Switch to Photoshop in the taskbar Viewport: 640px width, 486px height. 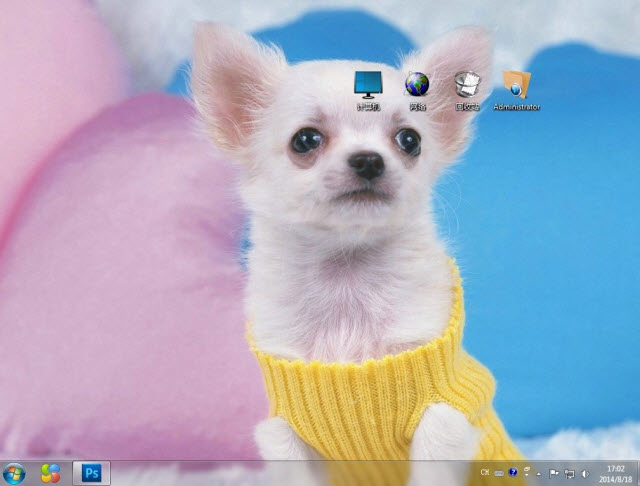pos(91,473)
